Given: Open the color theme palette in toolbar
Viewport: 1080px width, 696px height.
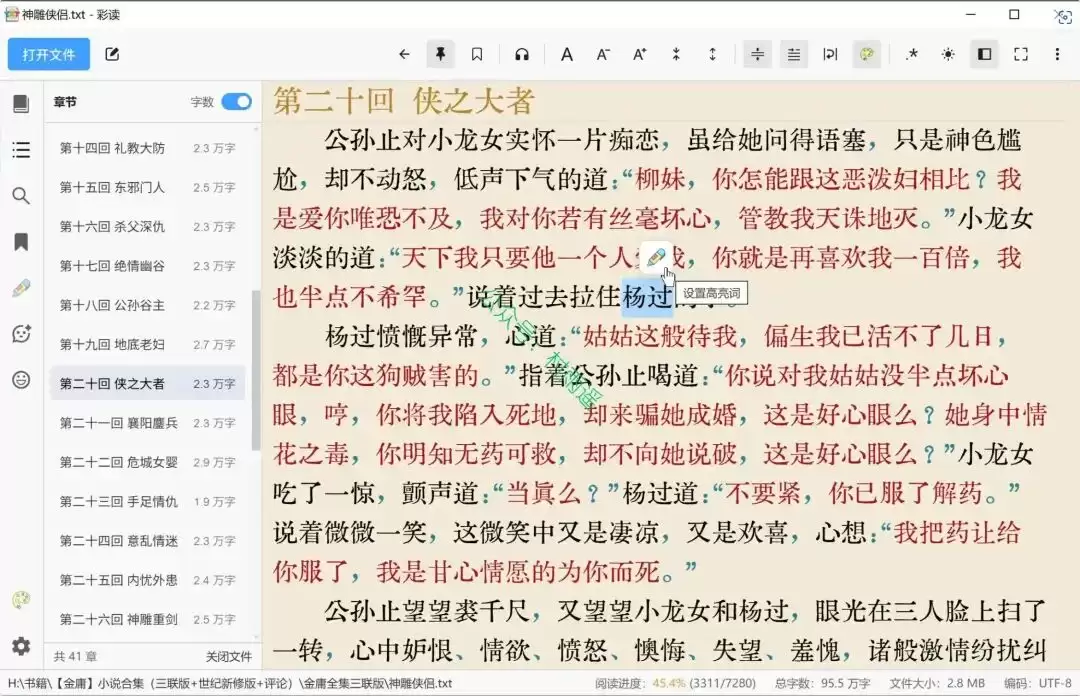Looking at the screenshot, I should coord(866,54).
